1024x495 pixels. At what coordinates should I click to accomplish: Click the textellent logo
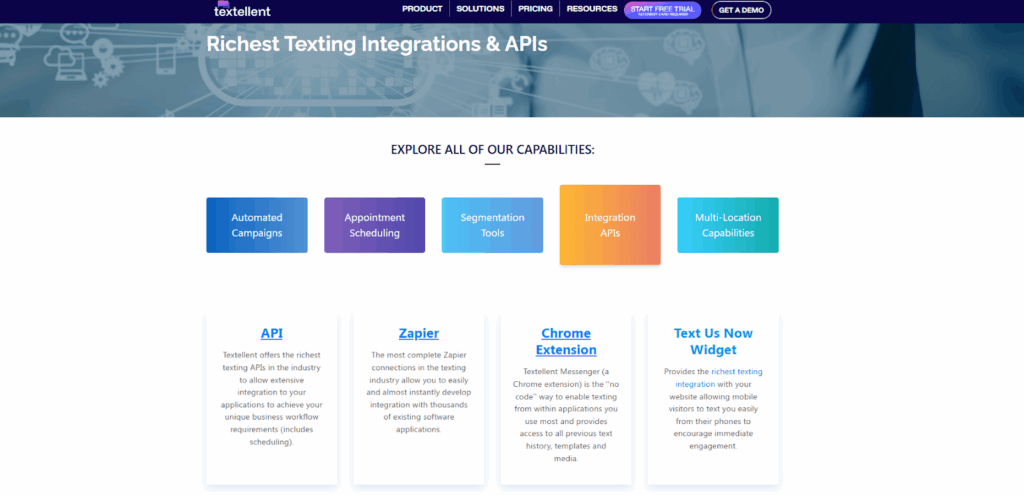coord(242,9)
